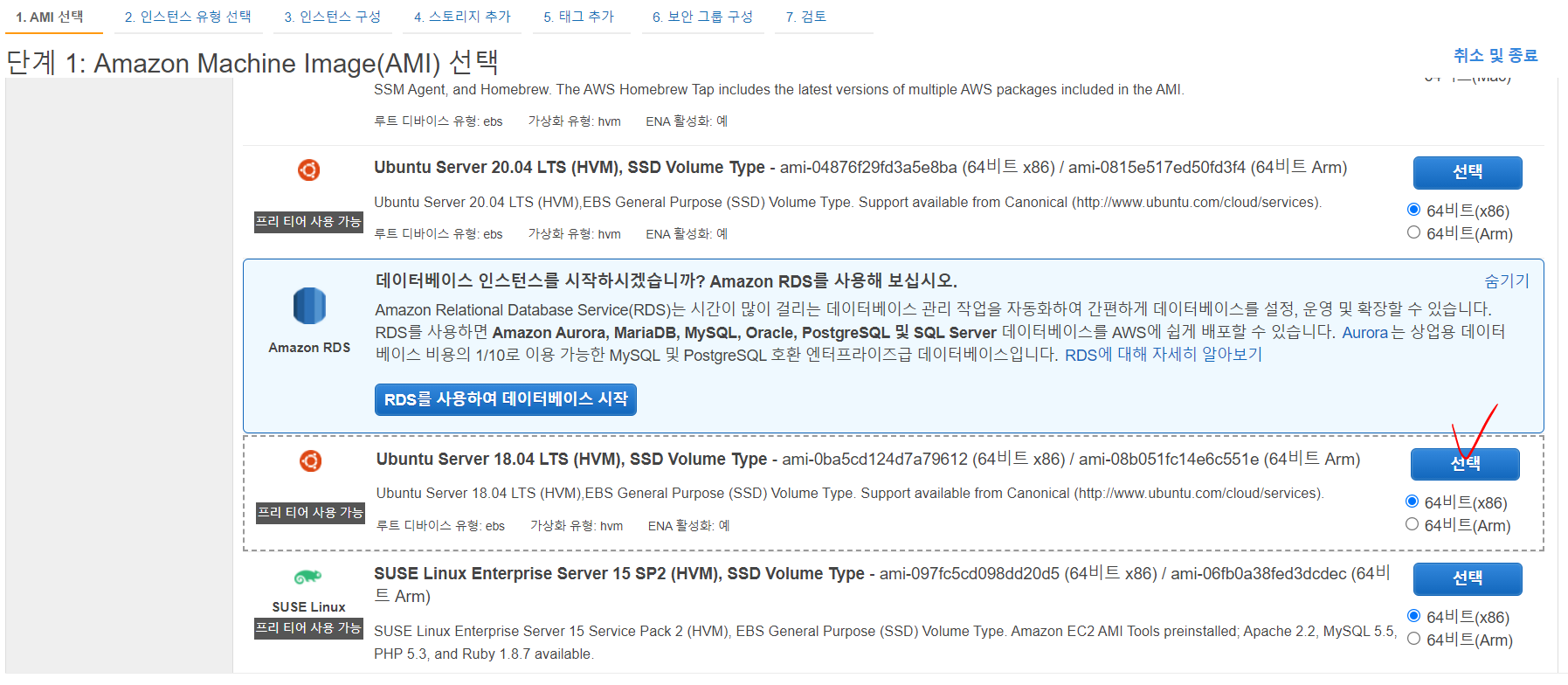Image resolution: width=1568 pixels, height=685 pixels.
Task: Select 64비트(x86) for SUSE Linux Enterprise
Action: (x=1413, y=616)
